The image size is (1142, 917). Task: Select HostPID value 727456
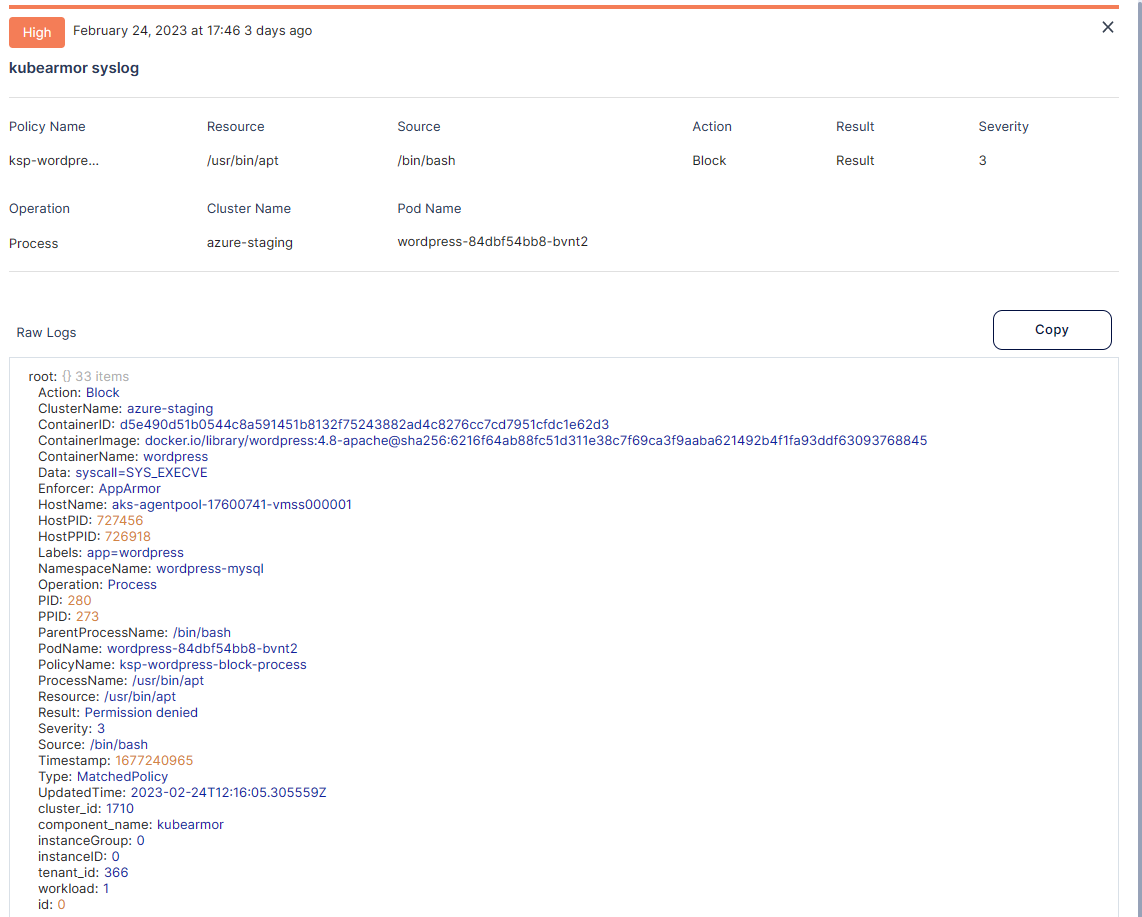pos(120,521)
